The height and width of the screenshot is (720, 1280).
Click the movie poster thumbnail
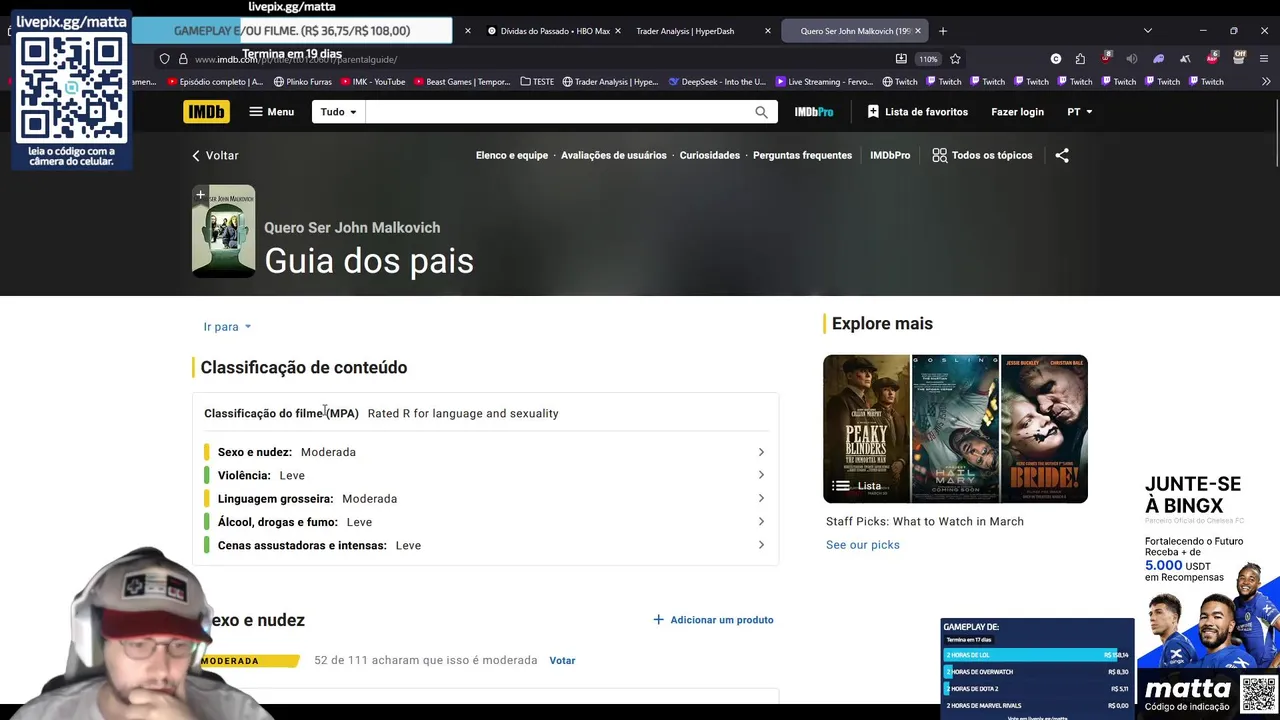(224, 231)
